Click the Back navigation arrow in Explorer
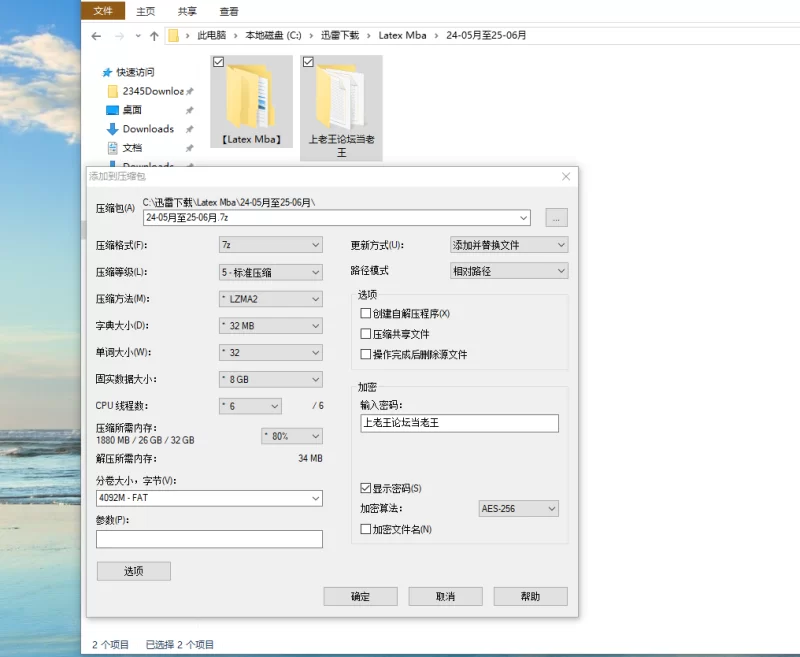Image resolution: width=800 pixels, height=657 pixels. 96,36
